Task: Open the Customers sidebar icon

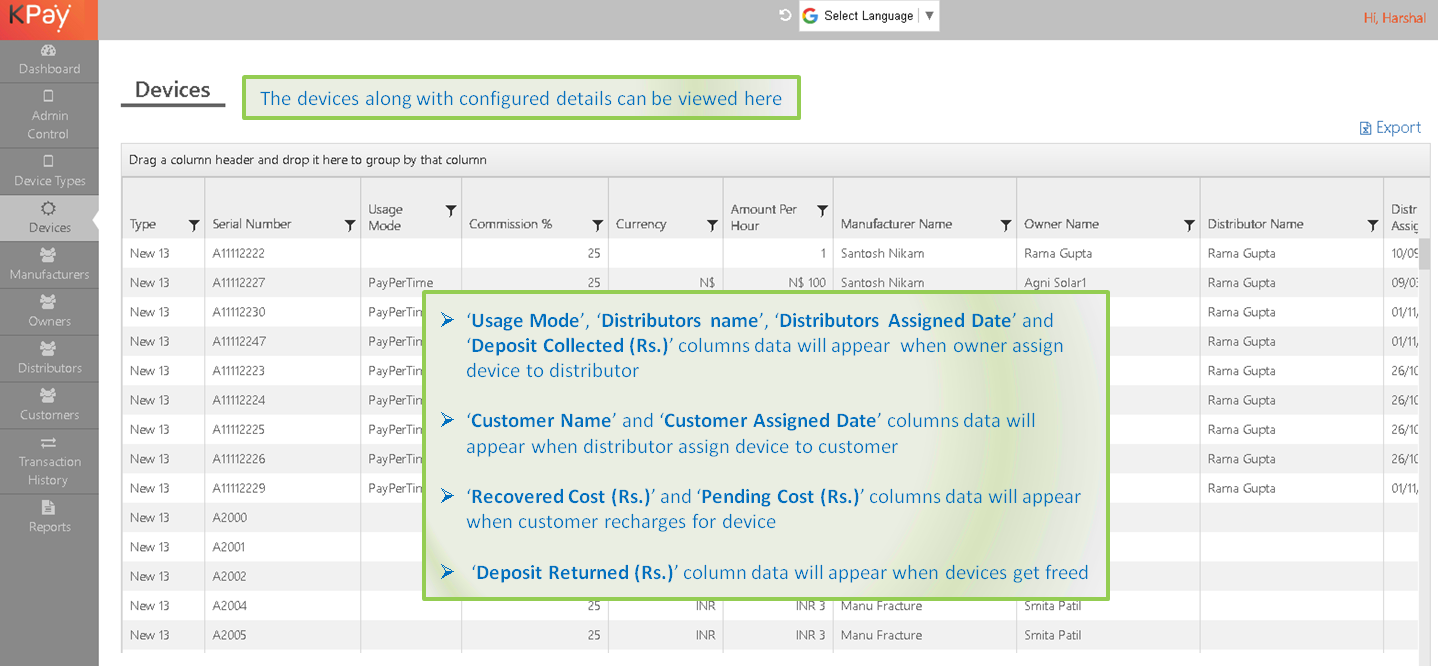Action: point(48,396)
